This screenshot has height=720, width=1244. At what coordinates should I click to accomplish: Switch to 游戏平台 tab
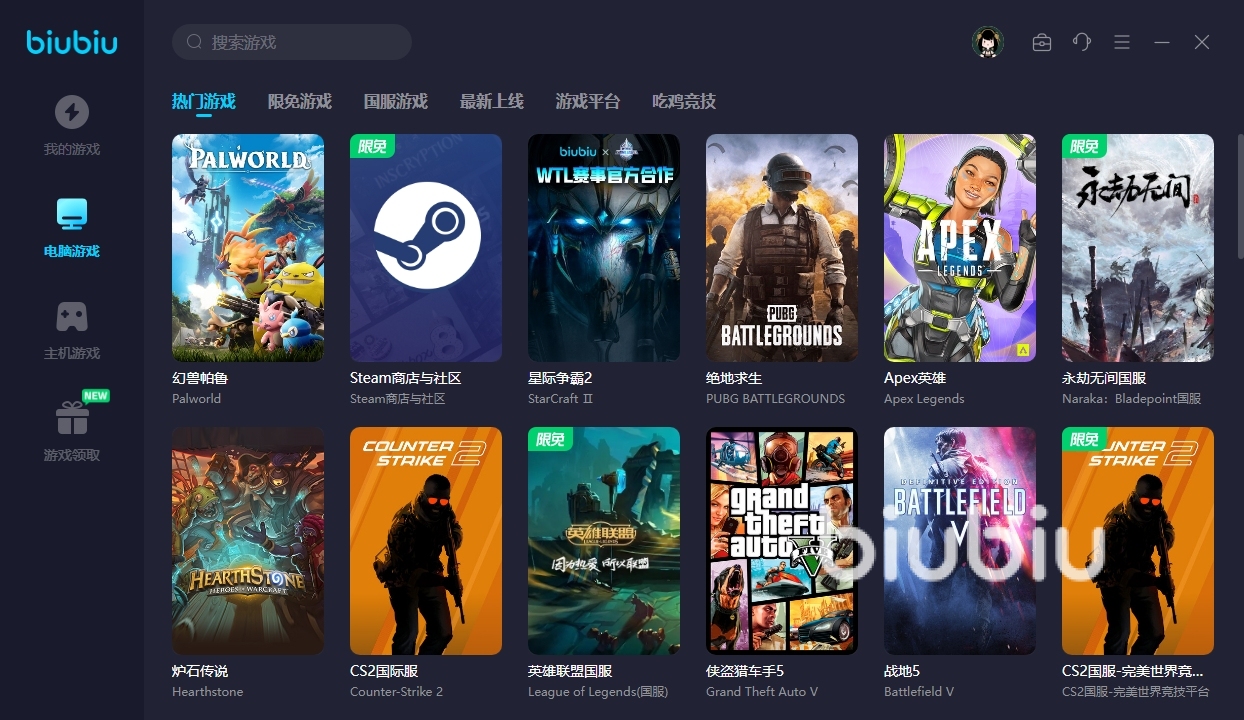pos(587,101)
